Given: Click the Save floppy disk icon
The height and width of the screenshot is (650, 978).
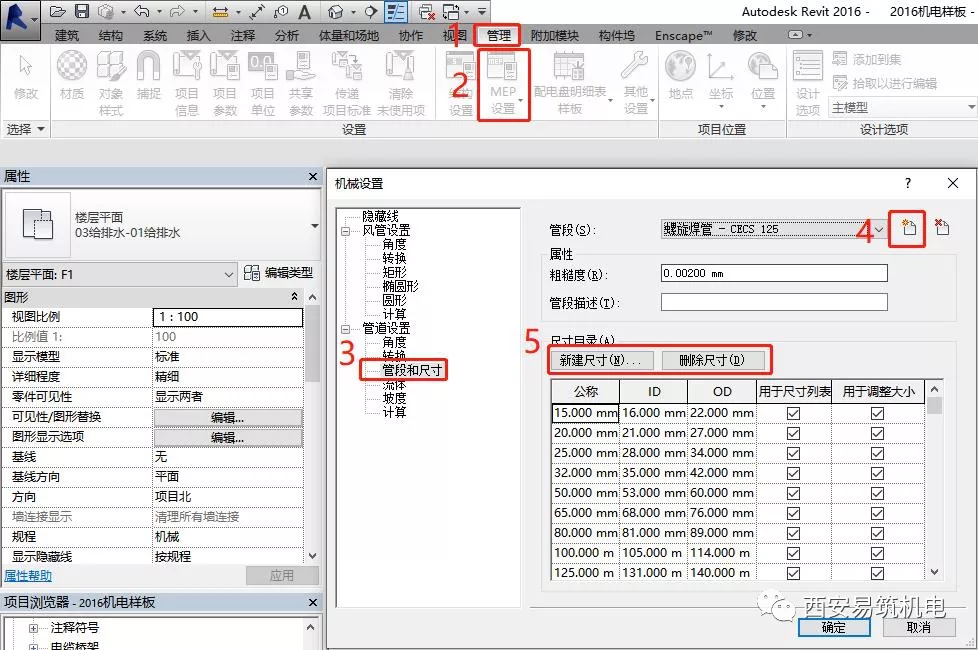Looking at the screenshot, I should 82,11.
